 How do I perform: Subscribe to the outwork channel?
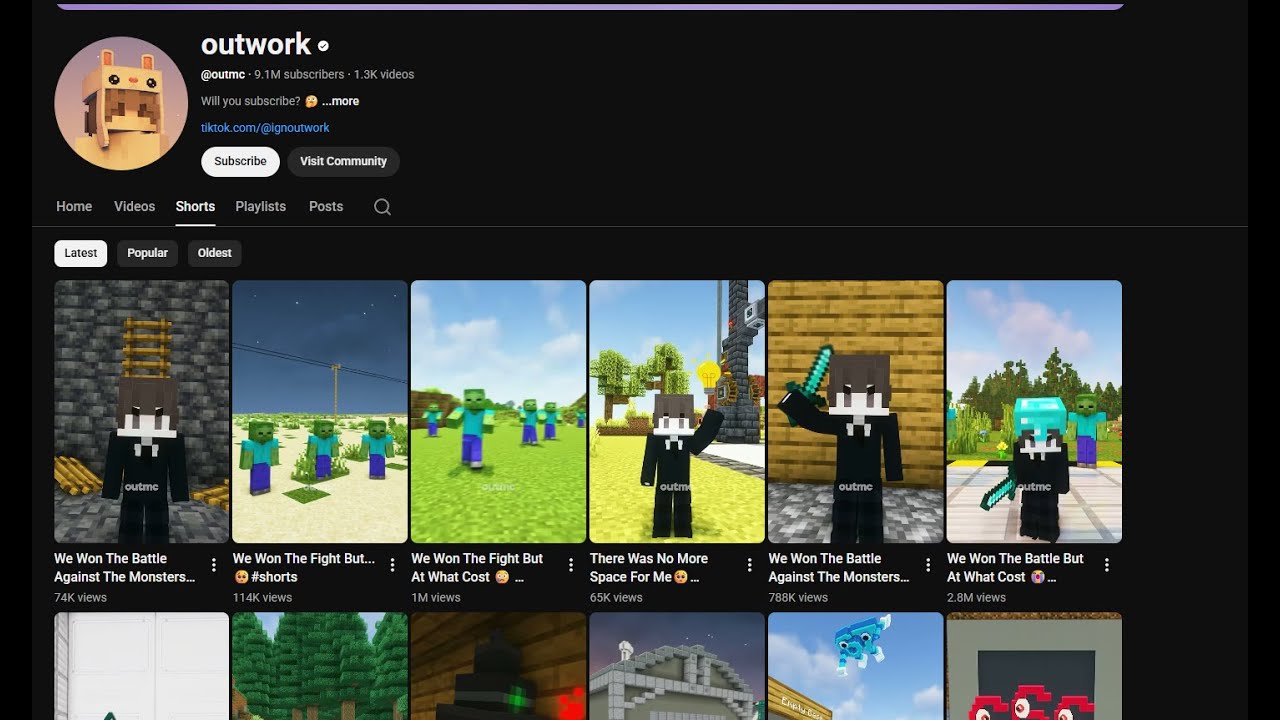(240, 161)
